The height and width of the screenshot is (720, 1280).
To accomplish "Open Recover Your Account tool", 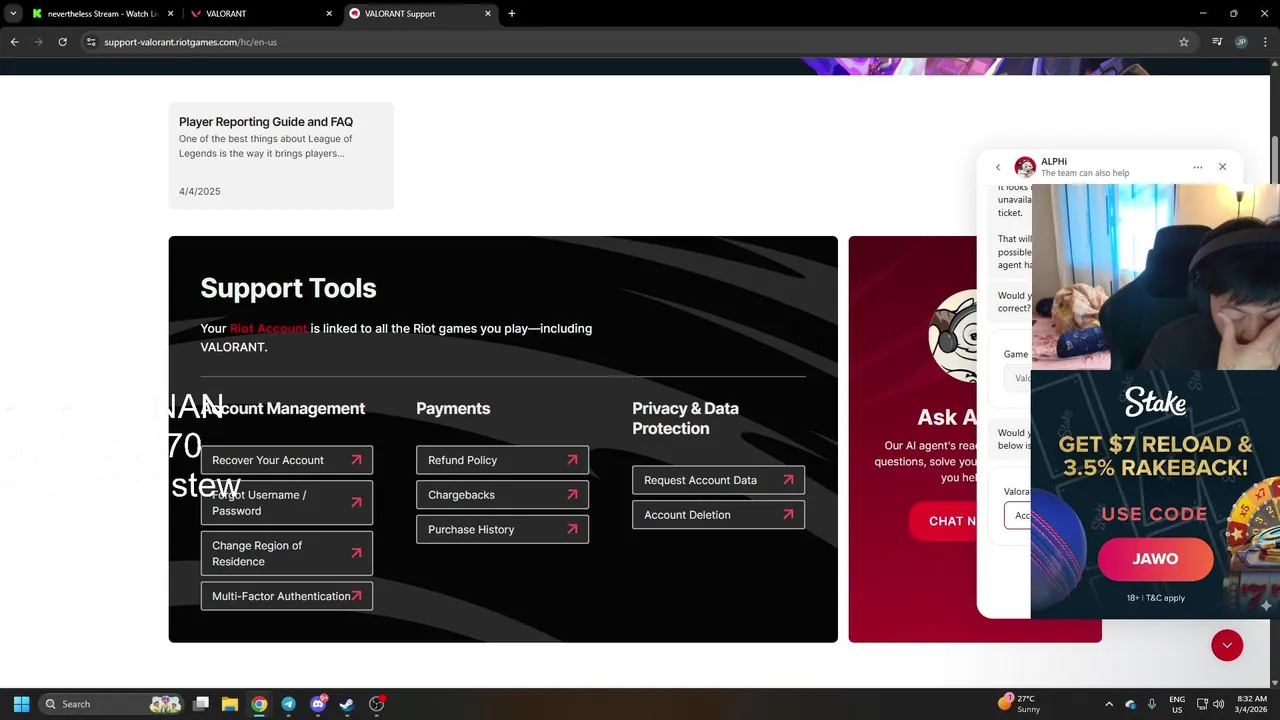I will pos(287,460).
